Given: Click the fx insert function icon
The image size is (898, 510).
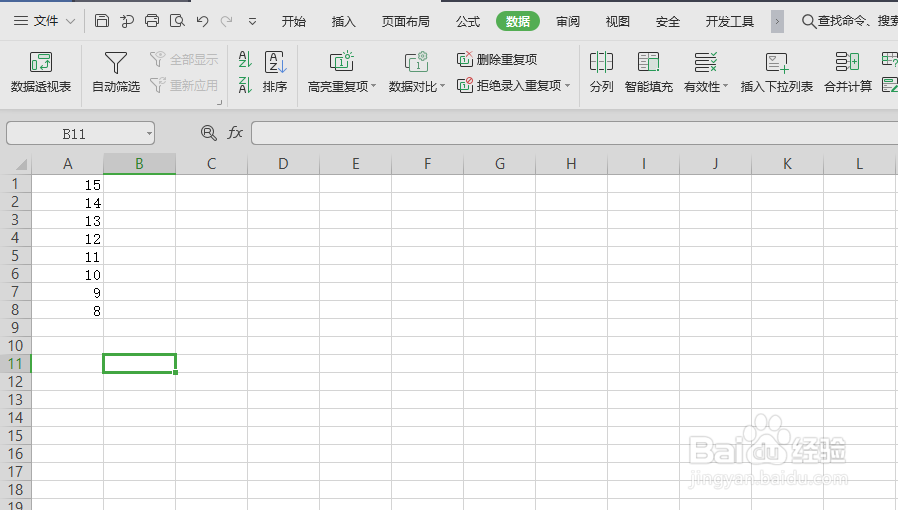Looking at the screenshot, I should 235,133.
